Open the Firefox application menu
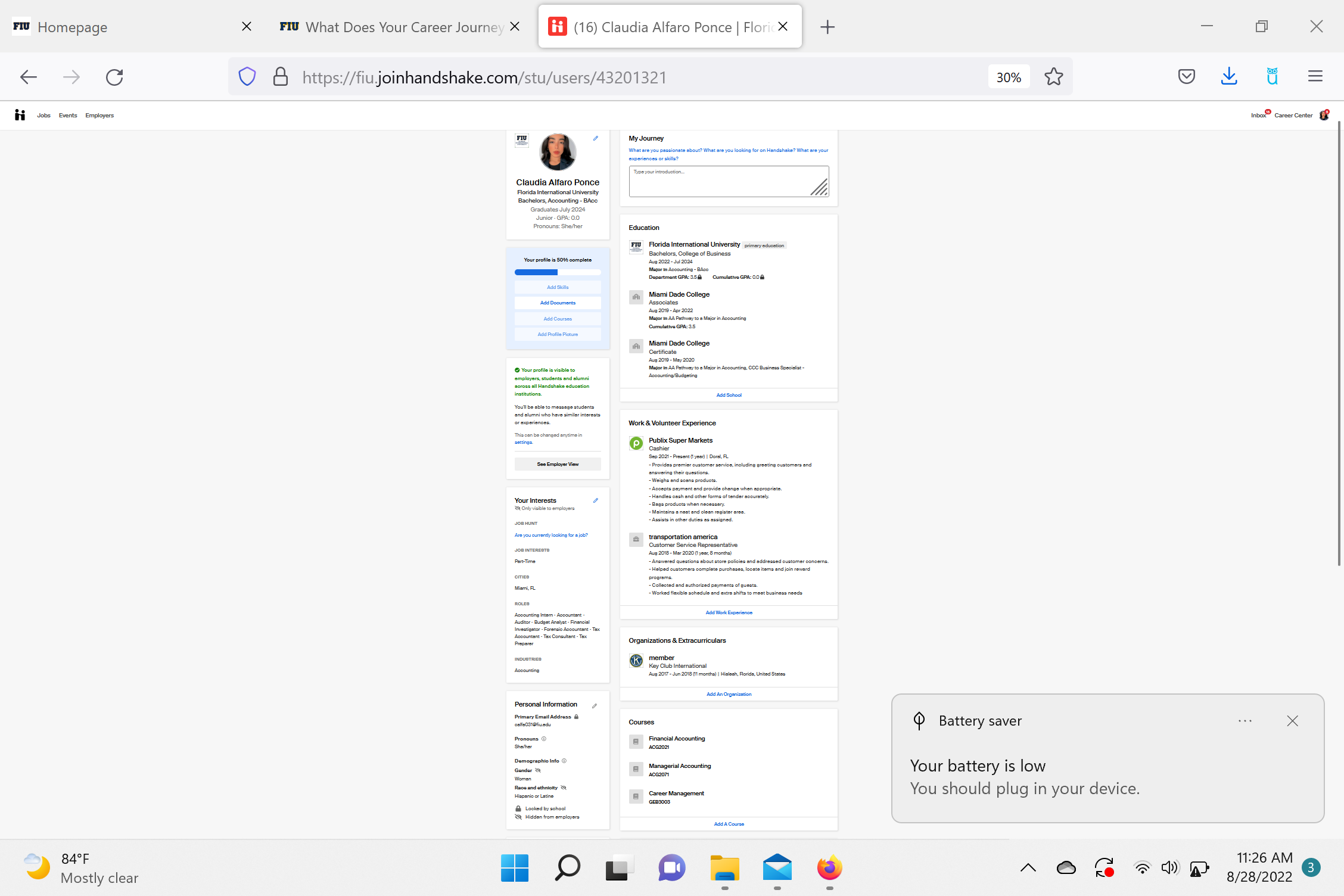Screen dimensions: 1344x896 pos(1315,76)
